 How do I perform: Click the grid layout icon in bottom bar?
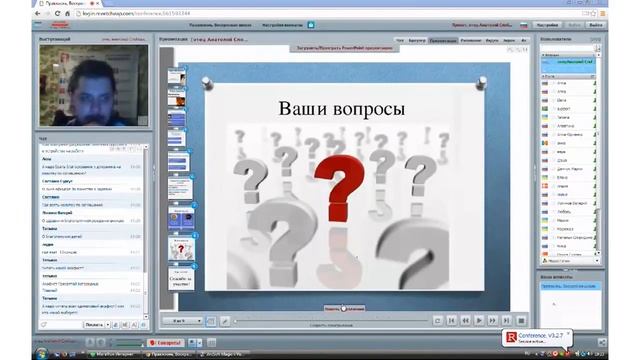(211, 343)
